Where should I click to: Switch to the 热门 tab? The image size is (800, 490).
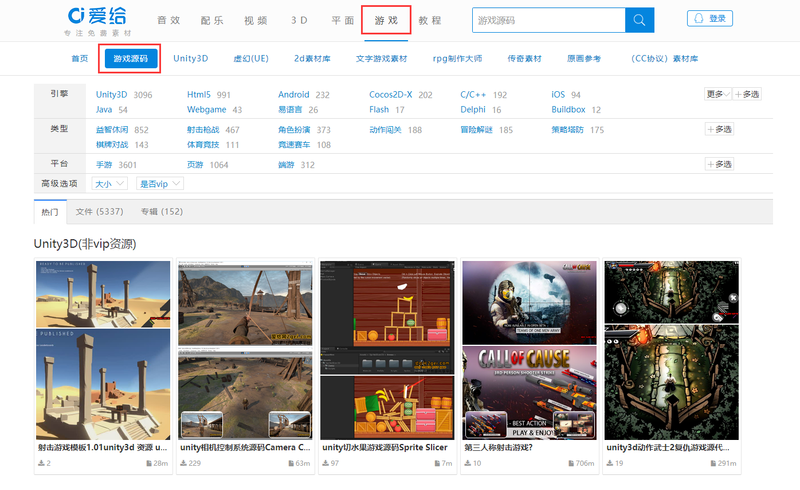click(50, 212)
